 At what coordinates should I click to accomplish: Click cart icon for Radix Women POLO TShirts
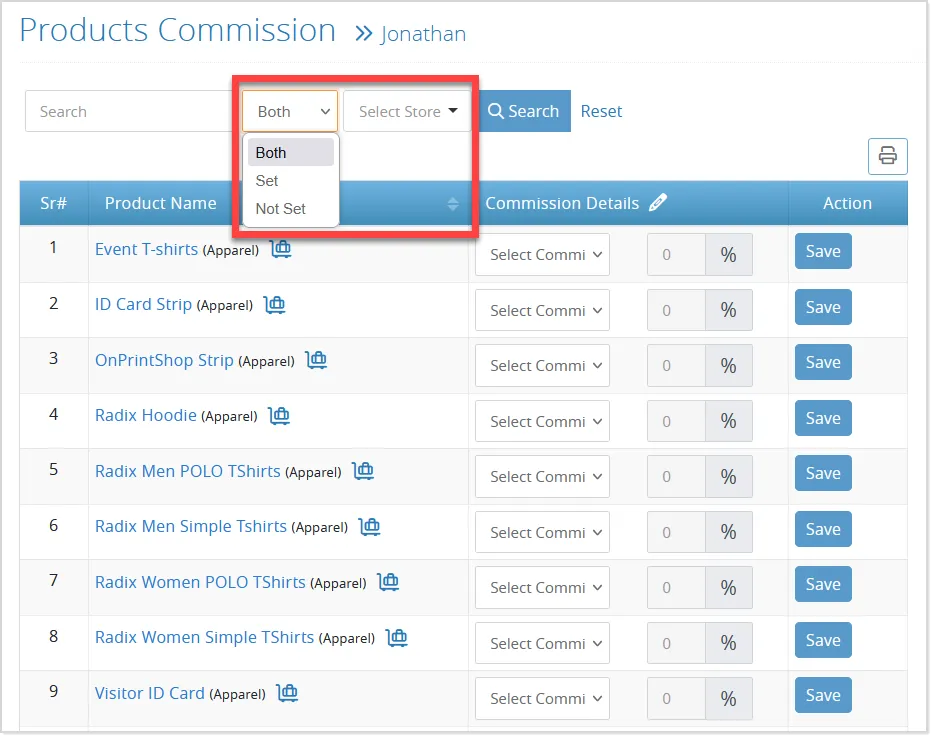click(x=389, y=581)
